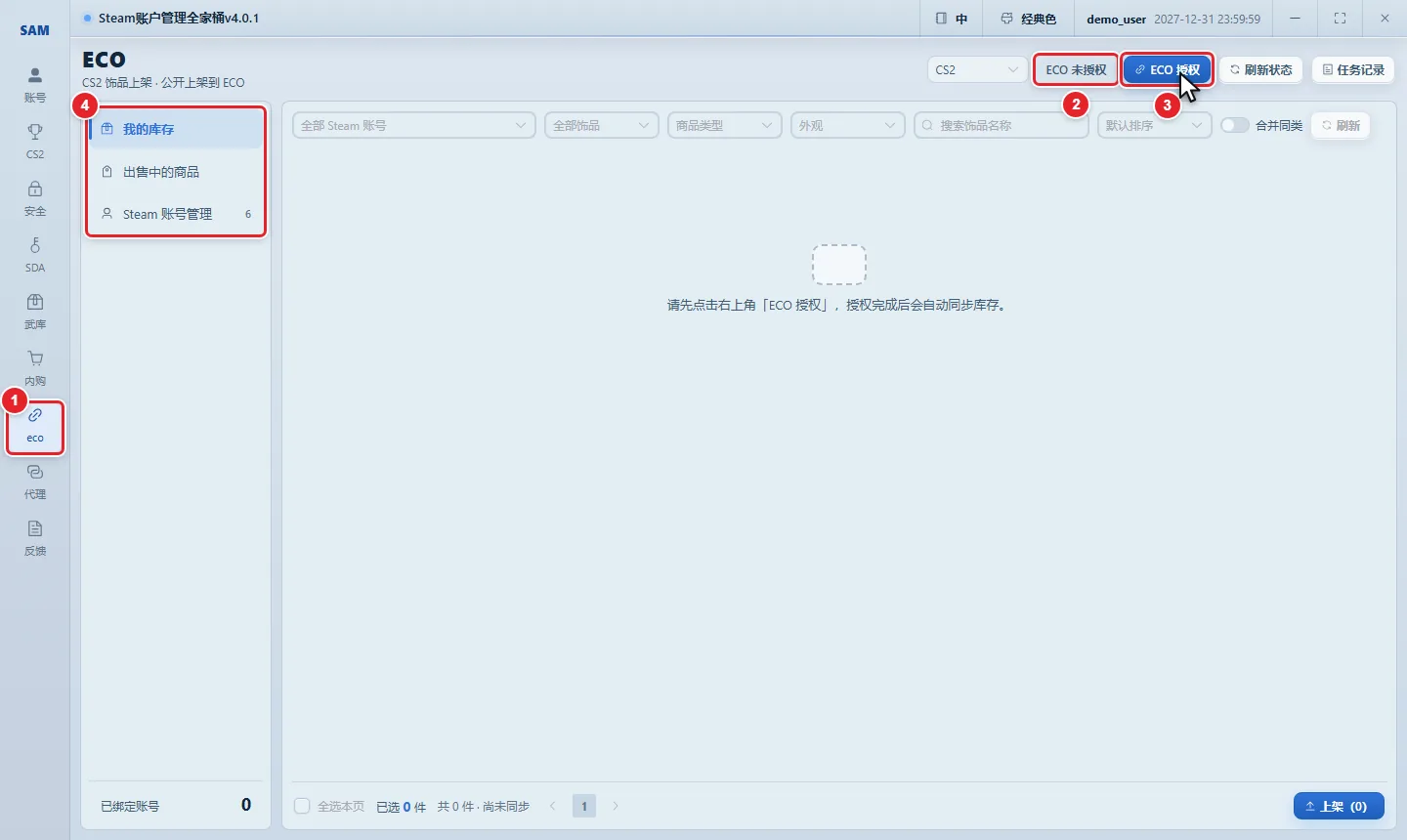Select 我的库存 menu item
This screenshot has height=840, width=1407.
click(x=176, y=129)
